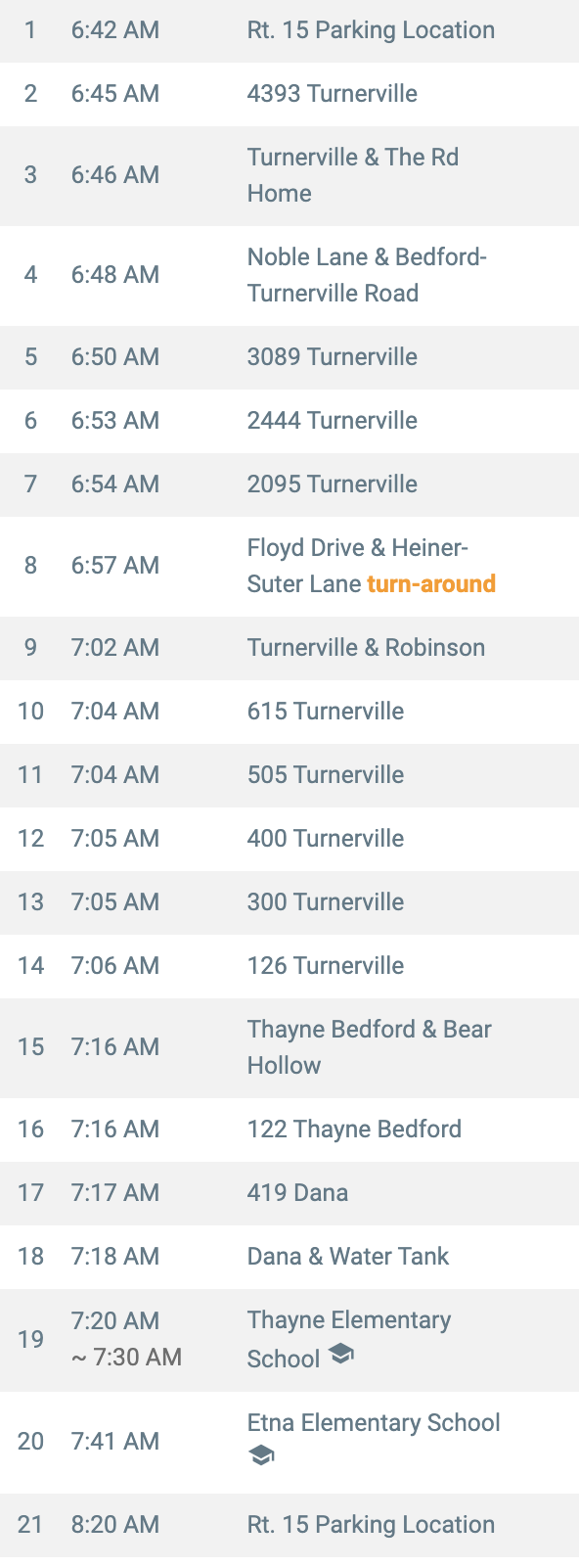Select the 4393 Turnerville stop
The height and width of the screenshot is (1568, 579).
(x=289, y=95)
